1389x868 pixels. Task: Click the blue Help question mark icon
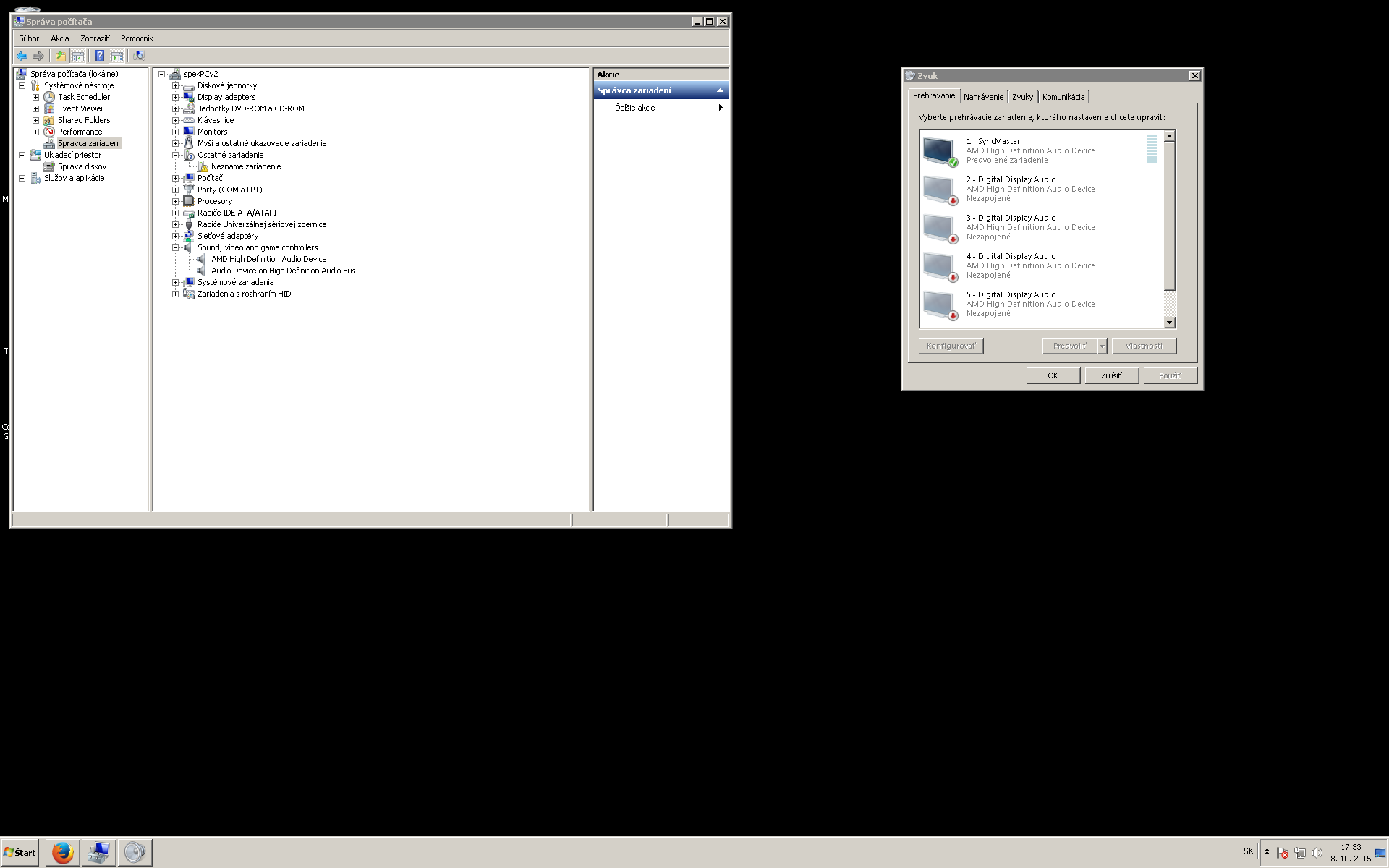tap(99, 56)
